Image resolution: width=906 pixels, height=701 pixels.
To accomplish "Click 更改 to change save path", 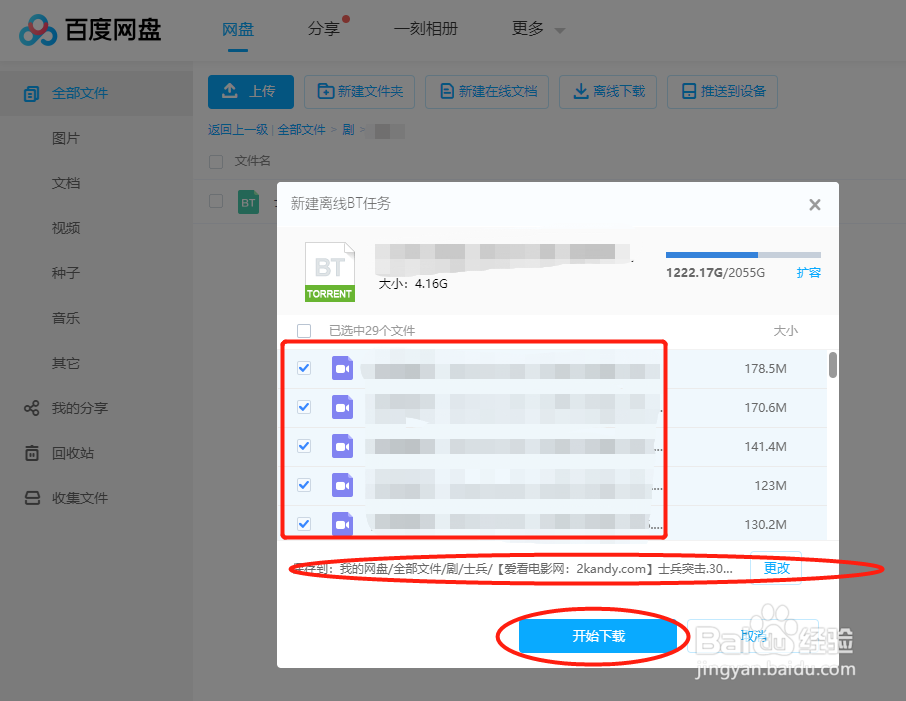I will click(x=776, y=568).
